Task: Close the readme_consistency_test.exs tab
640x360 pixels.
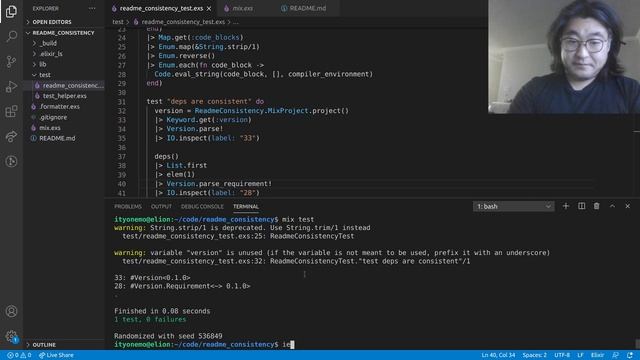Action: click(209, 8)
